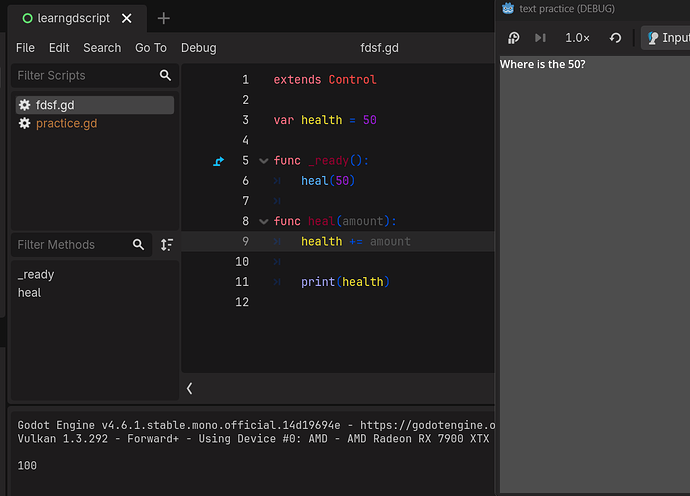The height and width of the screenshot is (496, 690).
Task: Toggle alphabetical sorting of the methods list
Action: pos(167,245)
